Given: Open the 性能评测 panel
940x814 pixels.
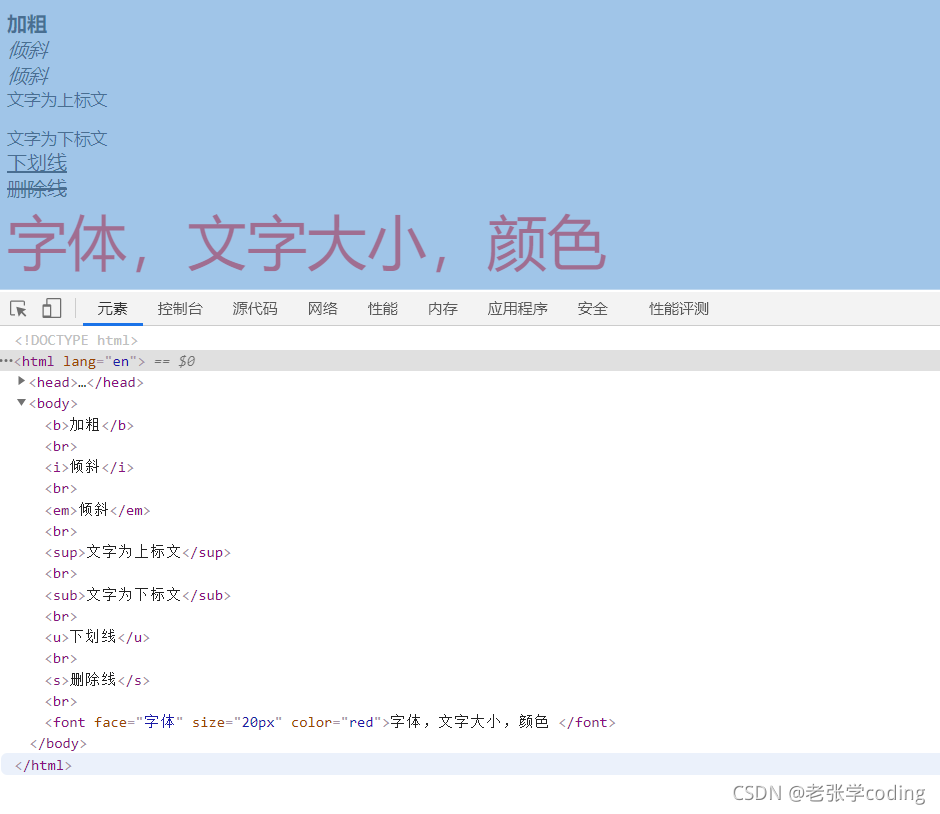Looking at the screenshot, I should pyautogui.click(x=678, y=309).
